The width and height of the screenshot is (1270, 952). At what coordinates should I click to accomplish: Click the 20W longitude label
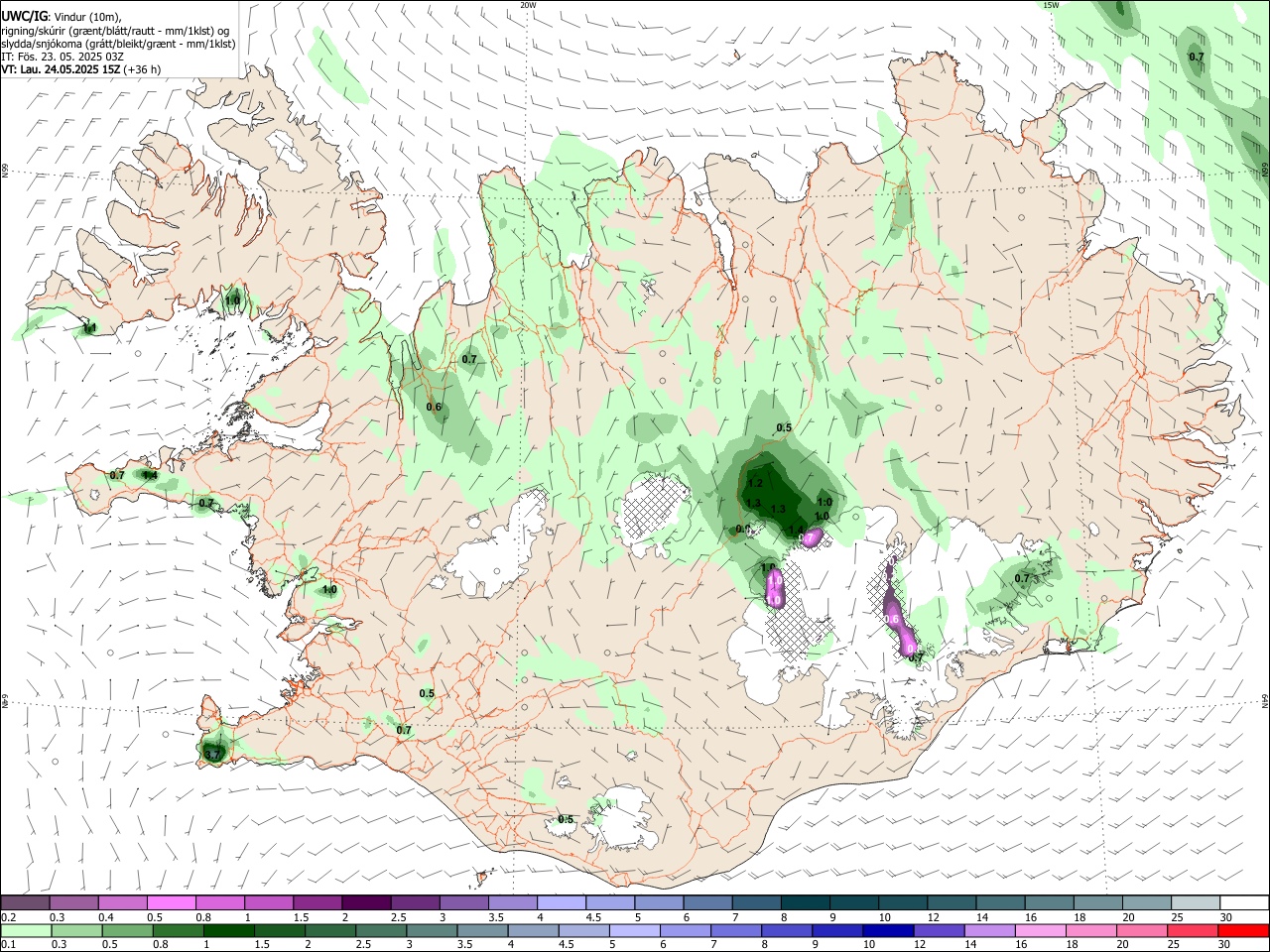pos(528,5)
